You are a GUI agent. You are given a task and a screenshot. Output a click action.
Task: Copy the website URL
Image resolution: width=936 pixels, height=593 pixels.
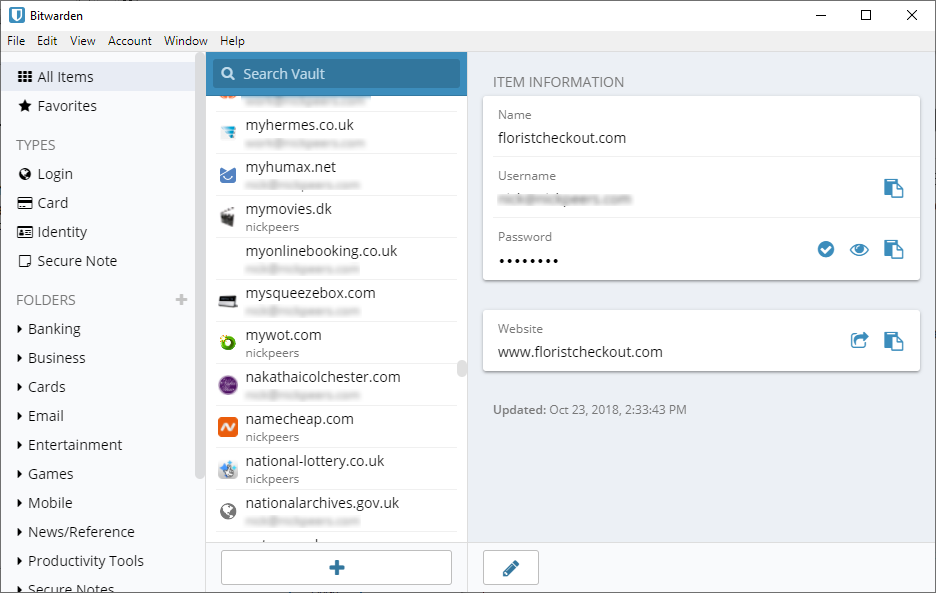(x=893, y=341)
